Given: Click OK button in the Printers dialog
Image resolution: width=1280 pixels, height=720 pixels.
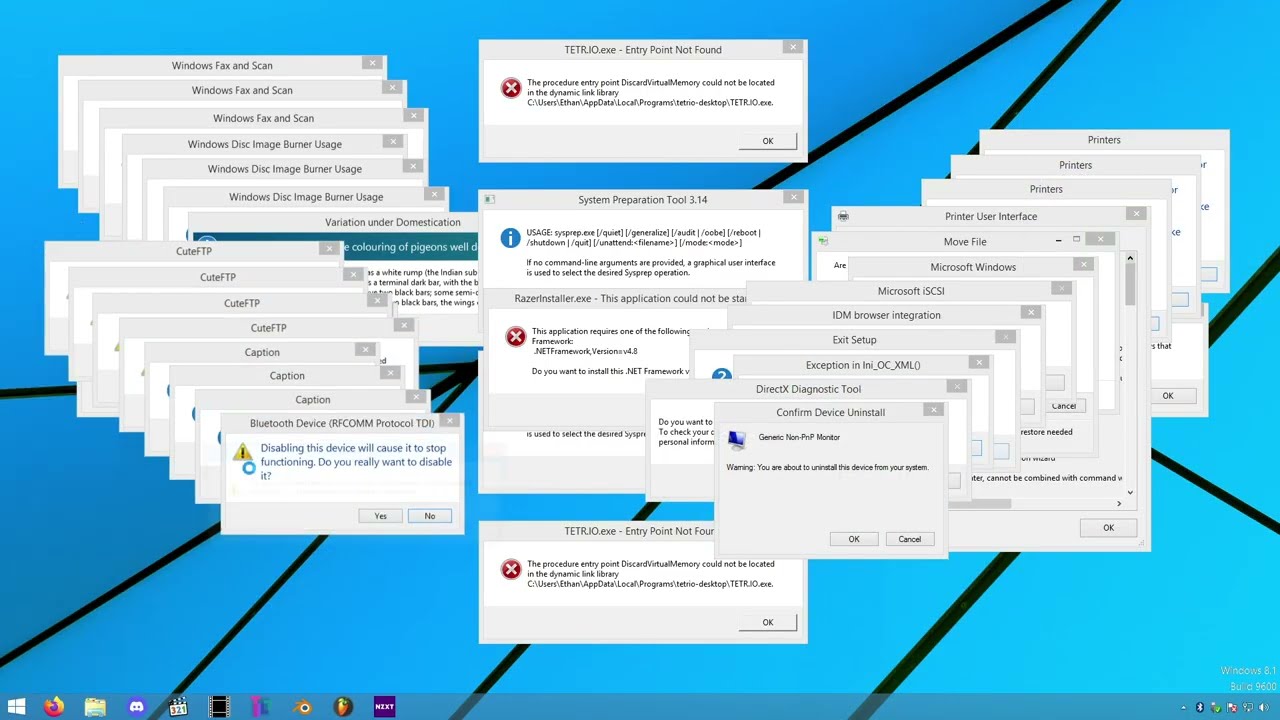Looking at the screenshot, I should 1168,396.
